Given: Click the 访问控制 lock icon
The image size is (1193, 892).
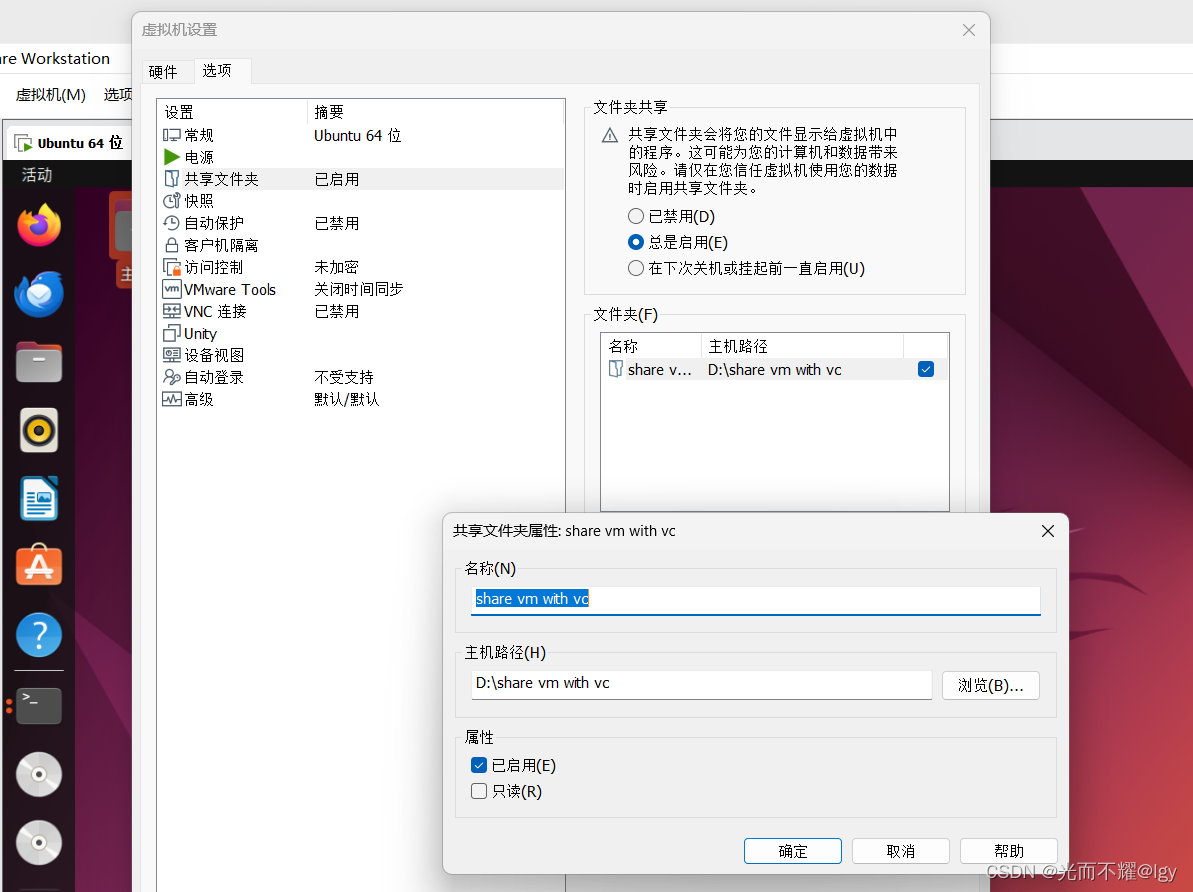Looking at the screenshot, I should click(x=171, y=267).
